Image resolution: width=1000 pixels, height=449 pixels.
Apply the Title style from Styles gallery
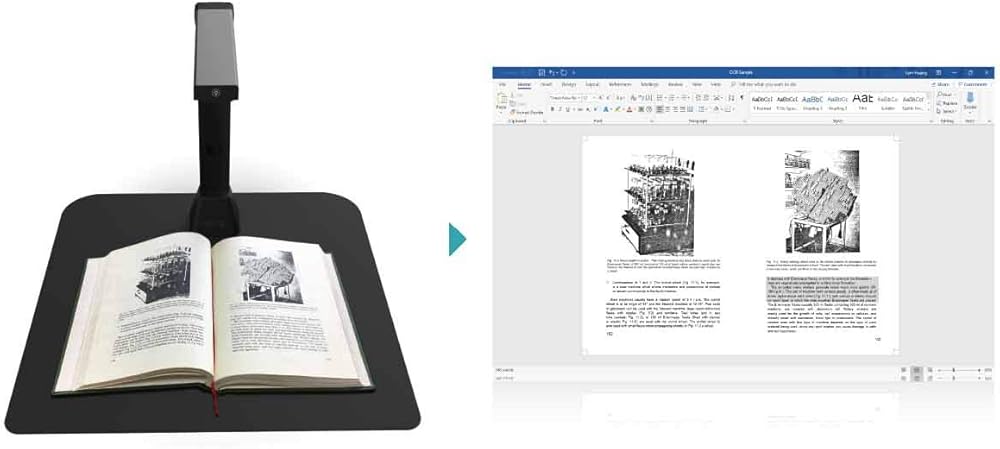point(862,103)
